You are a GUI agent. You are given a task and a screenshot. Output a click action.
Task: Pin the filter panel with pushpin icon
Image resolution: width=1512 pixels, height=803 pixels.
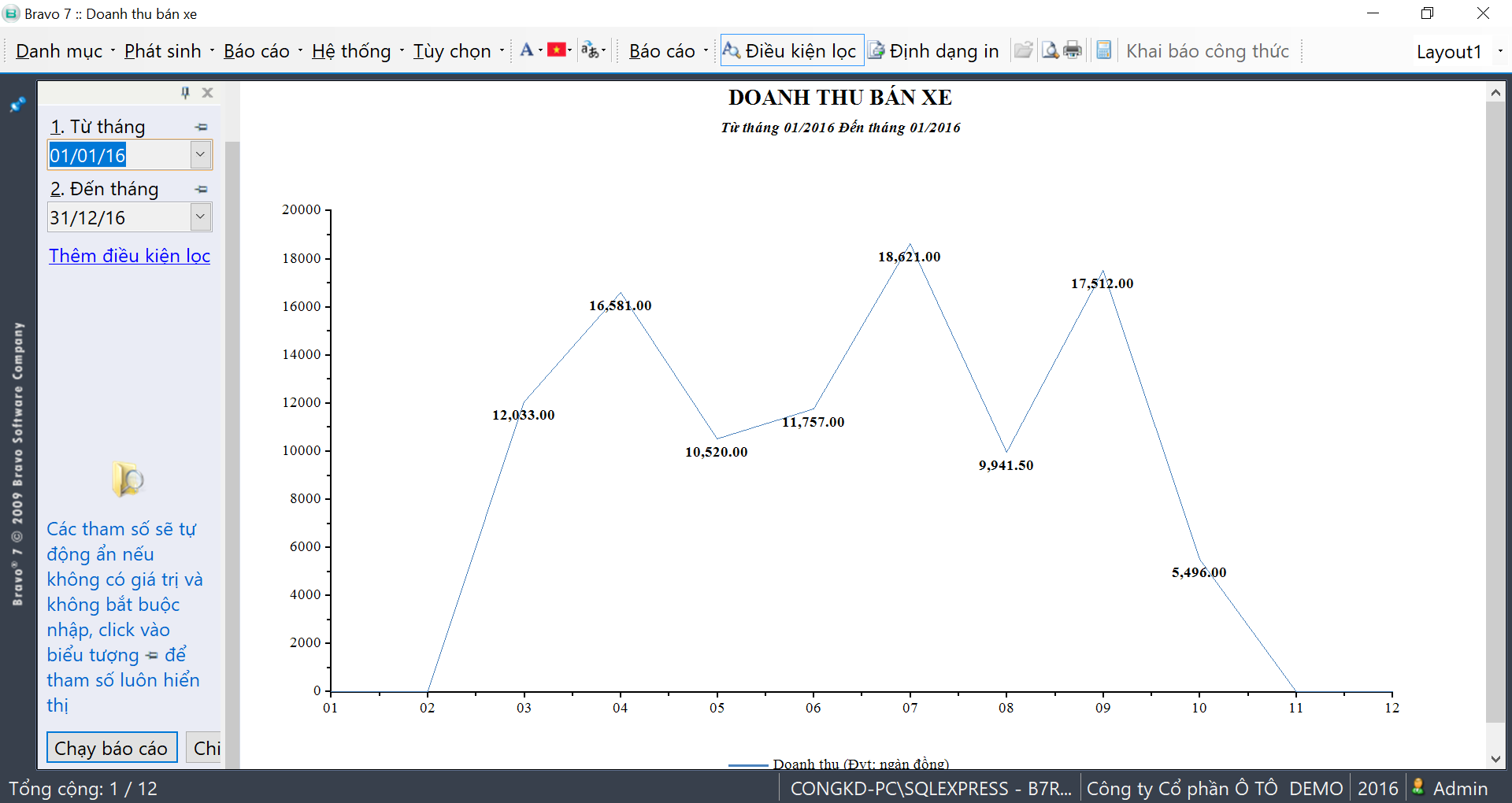pos(185,93)
